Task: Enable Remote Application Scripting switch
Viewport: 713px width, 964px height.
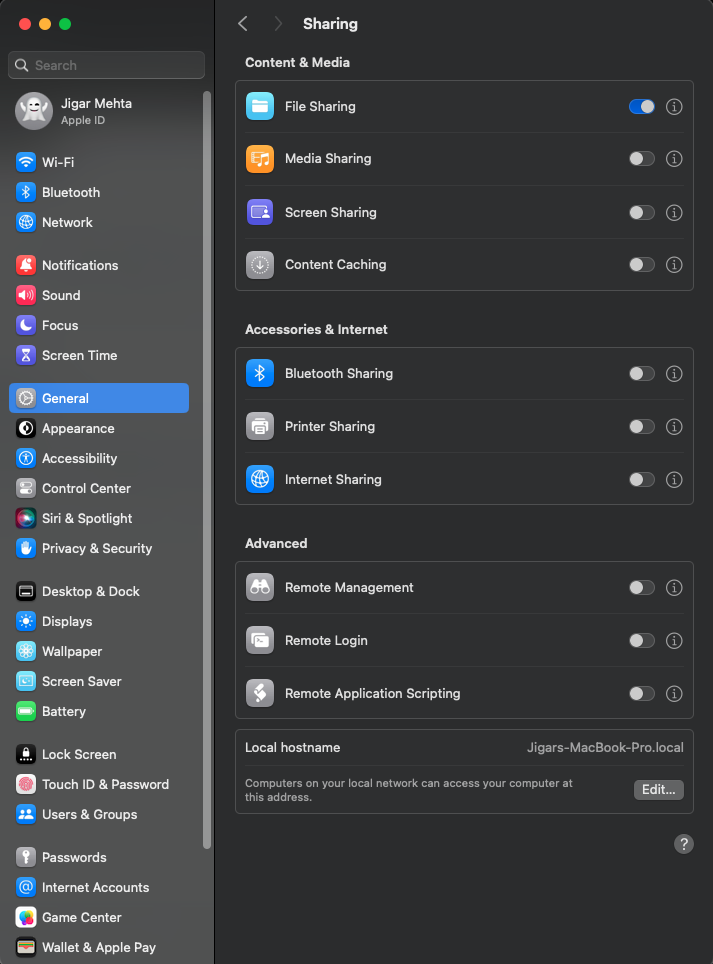Action: coord(642,693)
